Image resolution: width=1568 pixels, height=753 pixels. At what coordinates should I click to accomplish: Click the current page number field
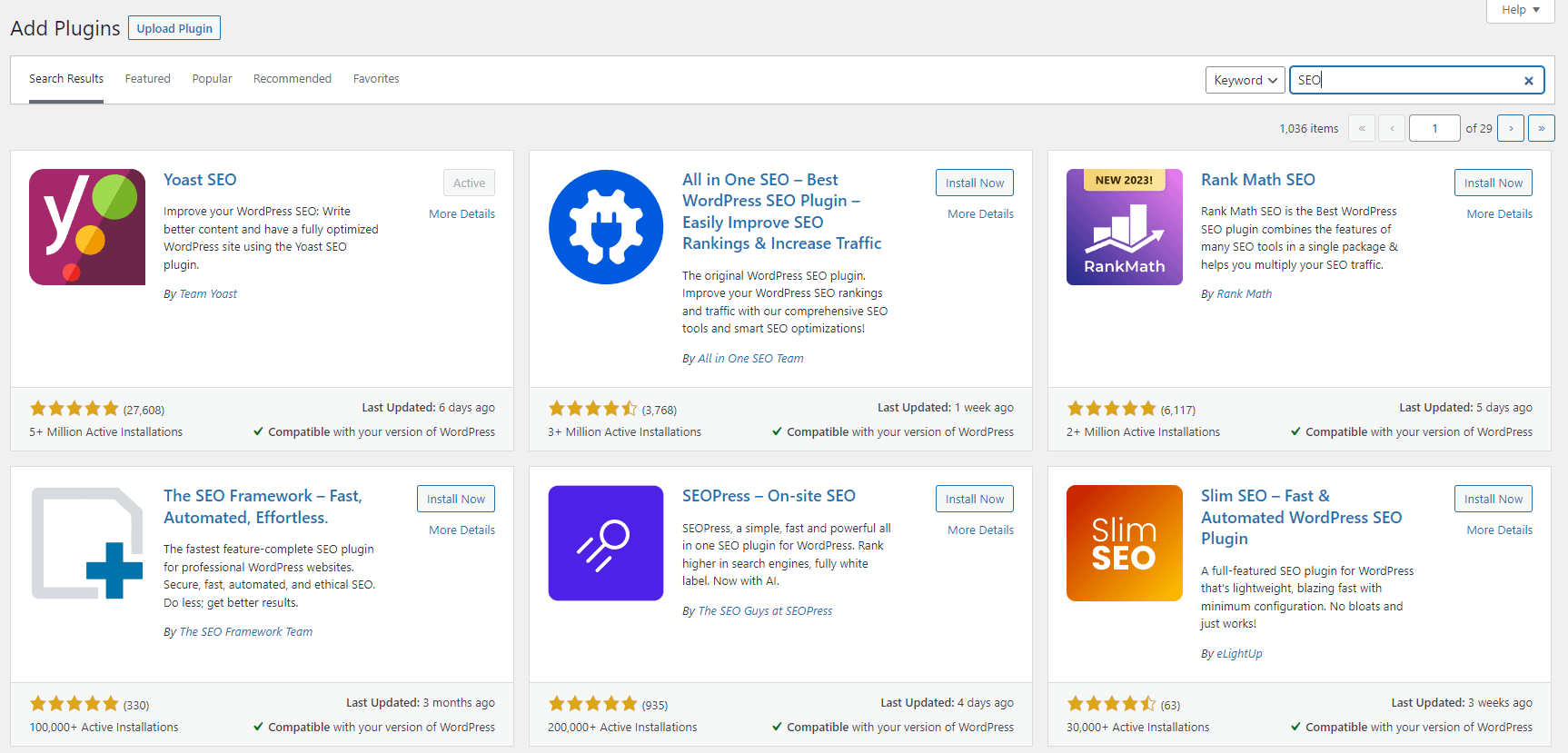(x=1434, y=128)
